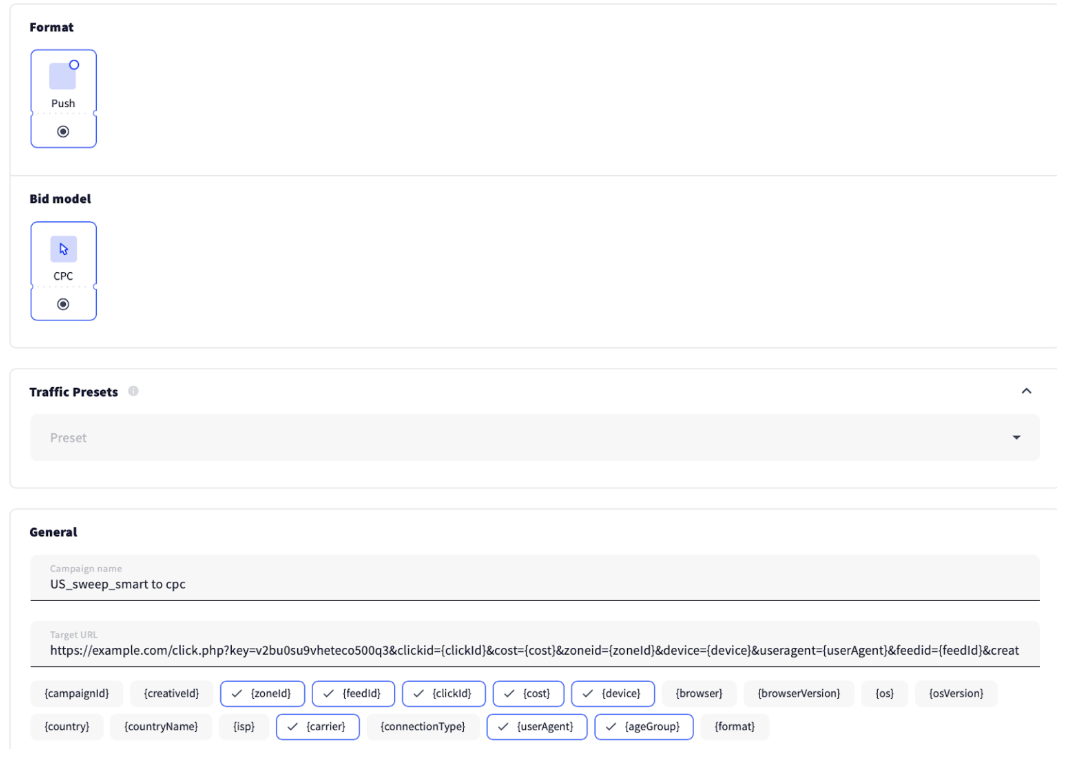Add the {browserVersion} macro tag
Screen dimensions: 1070x767
(x=798, y=693)
